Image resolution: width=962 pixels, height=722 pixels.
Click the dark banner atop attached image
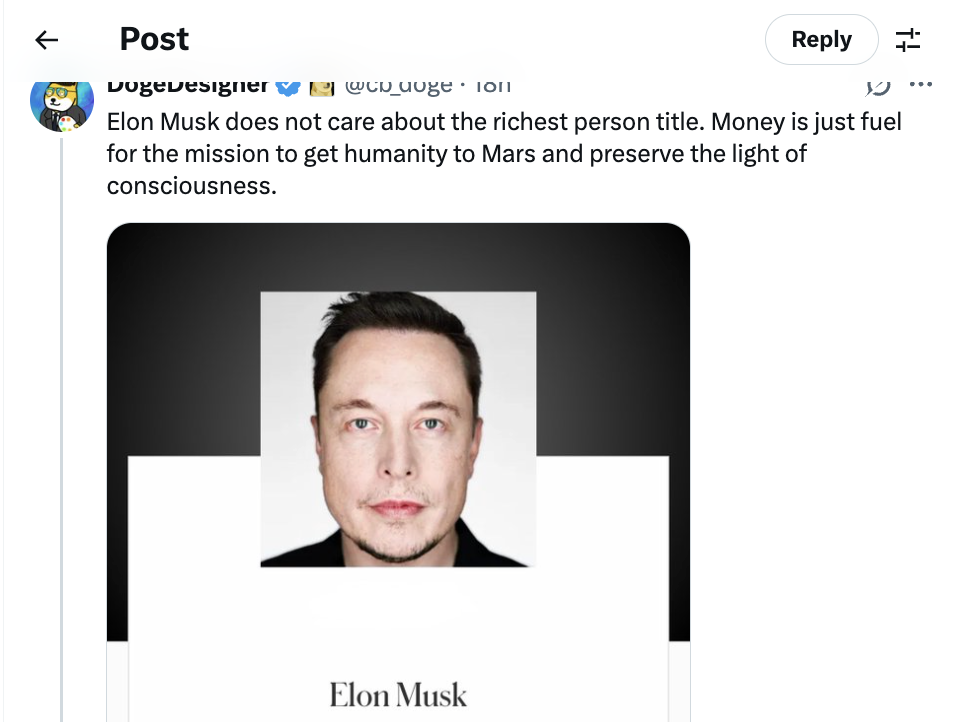pos(398,256)
